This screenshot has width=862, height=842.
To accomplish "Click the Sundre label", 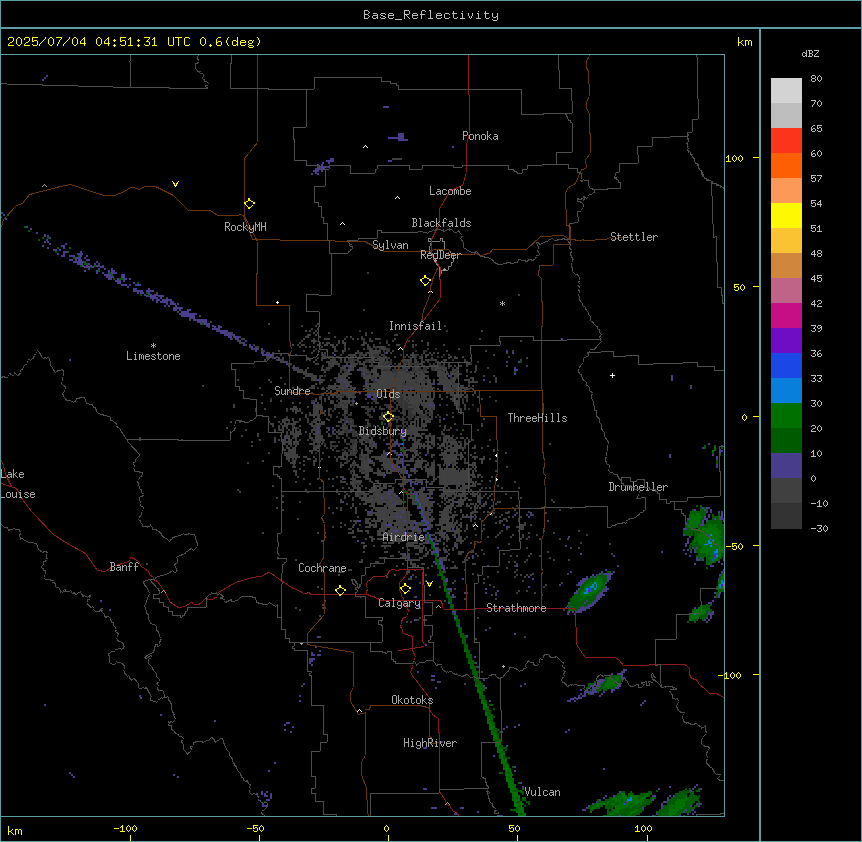I will click(292, 391).
